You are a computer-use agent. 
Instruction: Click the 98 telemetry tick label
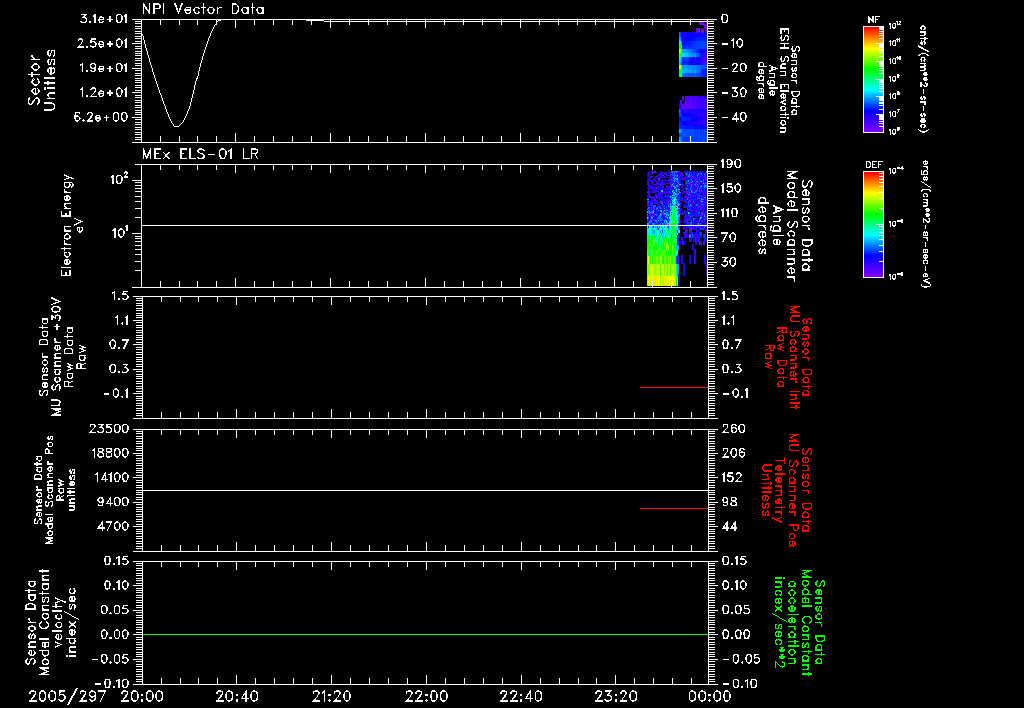click(729, 502)
